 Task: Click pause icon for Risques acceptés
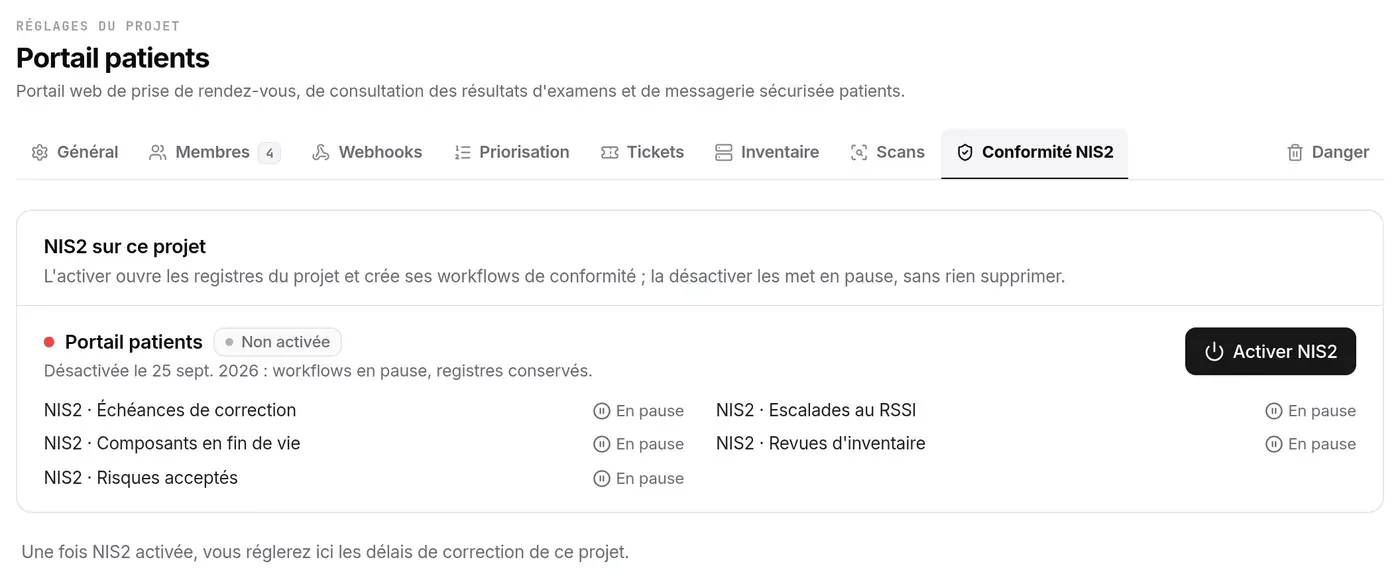[602, 478]
